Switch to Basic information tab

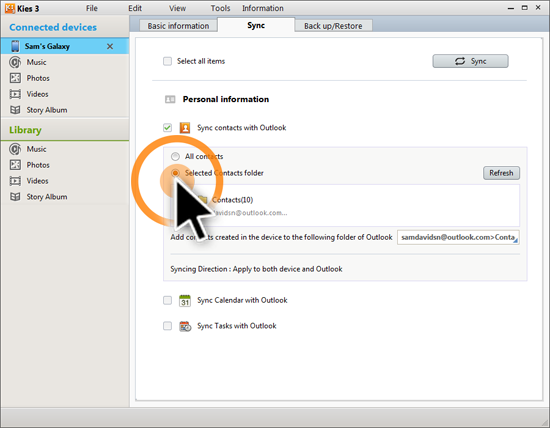(178, 26)
